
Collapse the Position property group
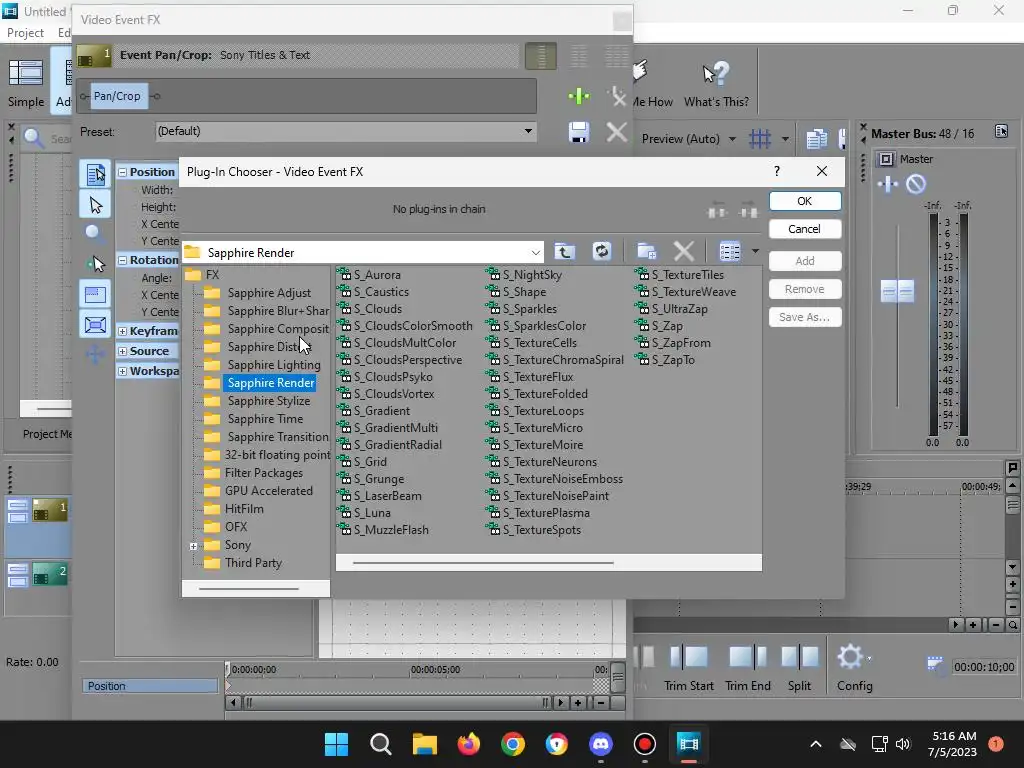point(122,172)
